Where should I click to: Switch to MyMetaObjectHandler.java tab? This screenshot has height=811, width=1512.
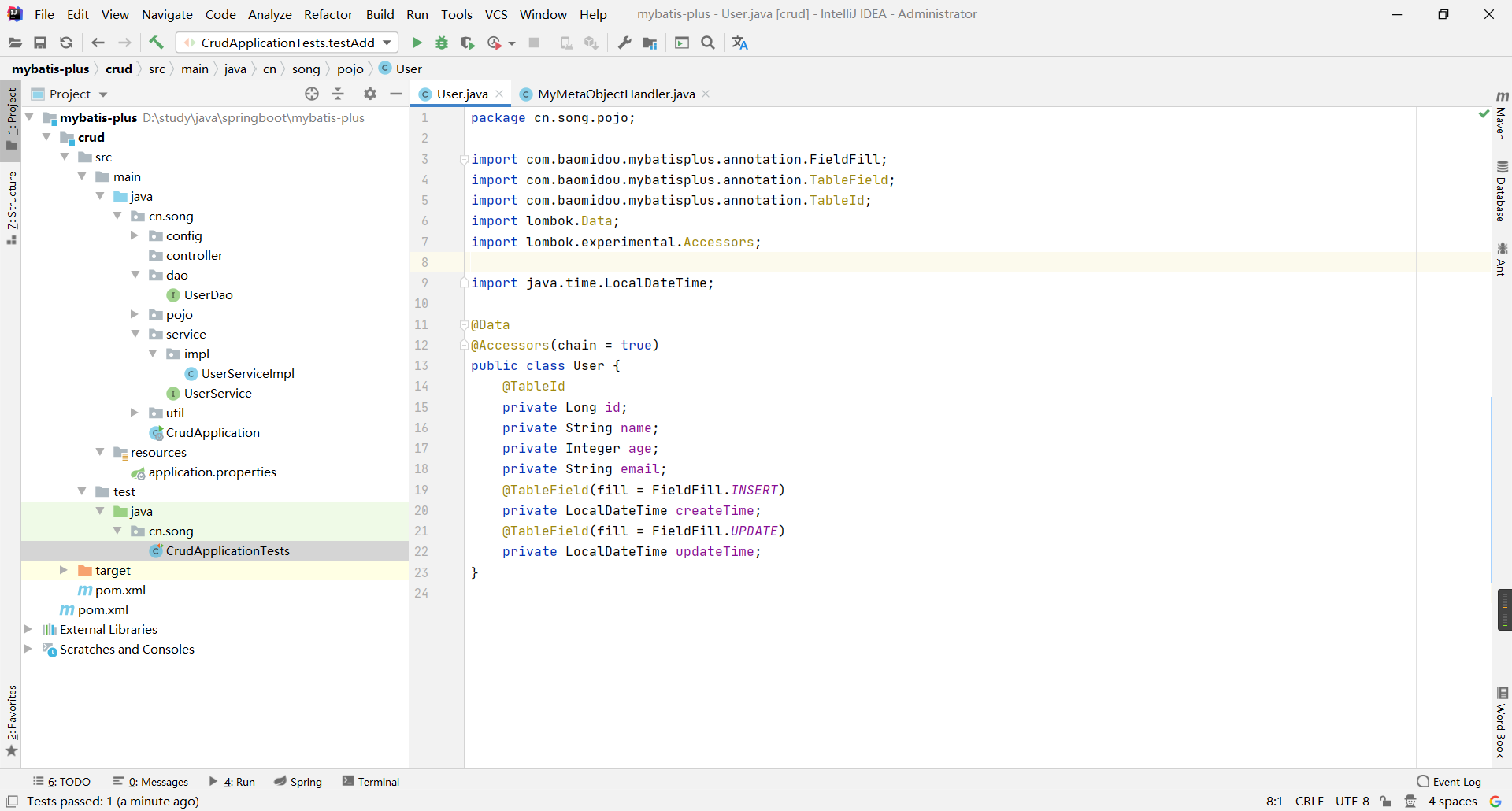click(616, 94)
